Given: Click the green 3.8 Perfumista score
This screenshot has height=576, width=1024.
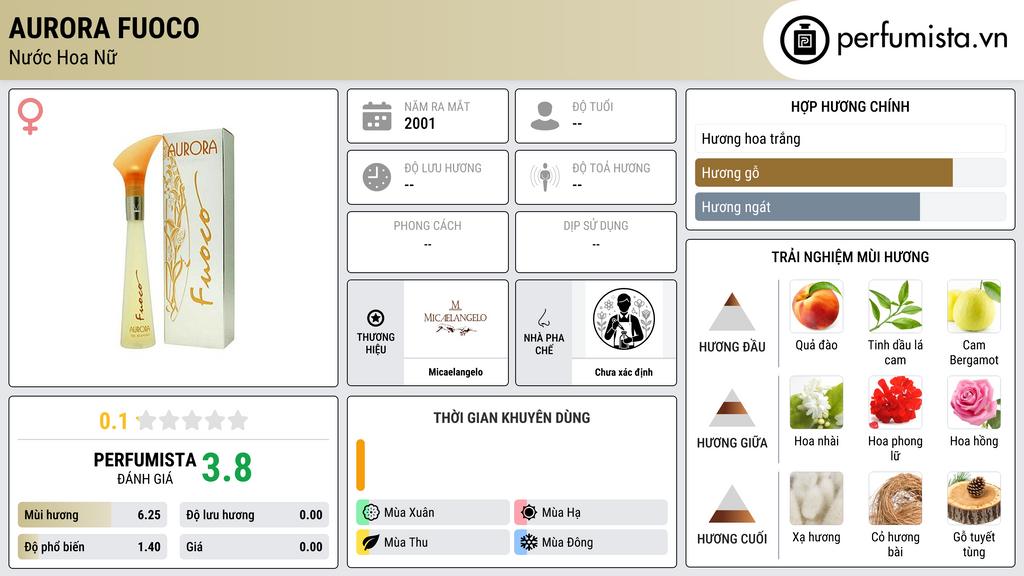Looking at the screenshot, I should (227, 468).
